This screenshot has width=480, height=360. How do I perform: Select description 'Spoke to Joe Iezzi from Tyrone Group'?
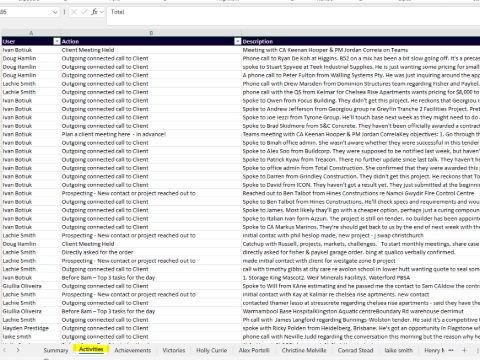point(361,117)
